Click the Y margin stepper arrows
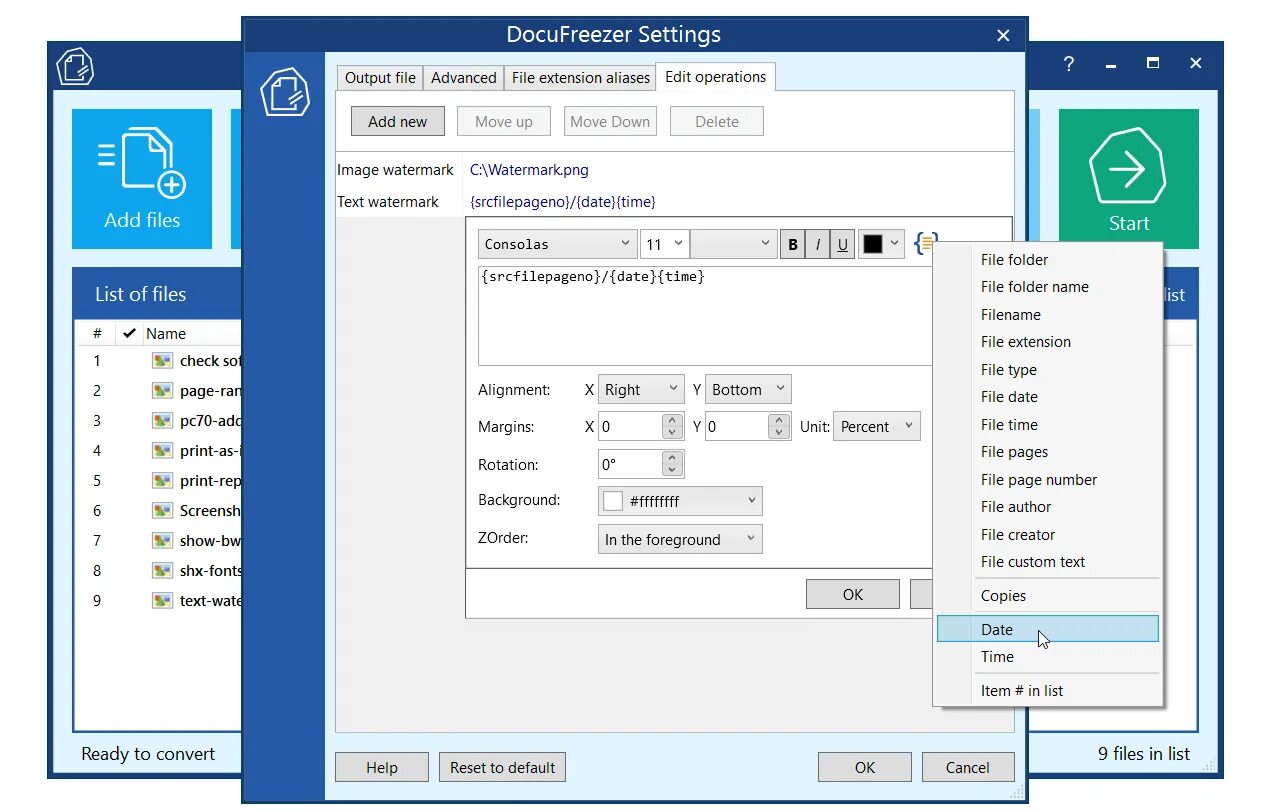 tap(780, 427)
